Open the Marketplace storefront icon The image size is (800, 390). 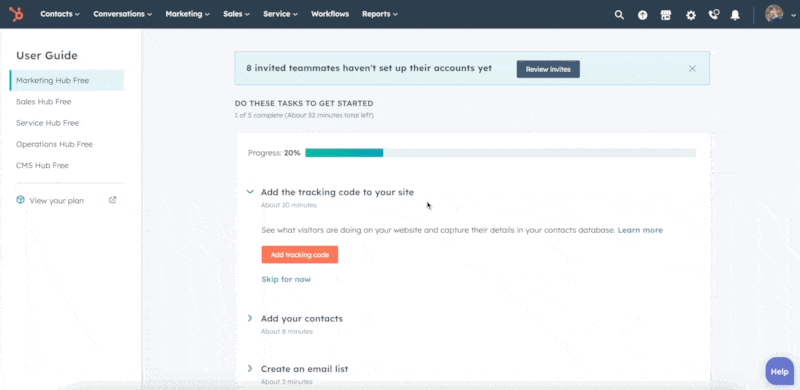pyautogui.click(x=666, y=15)
